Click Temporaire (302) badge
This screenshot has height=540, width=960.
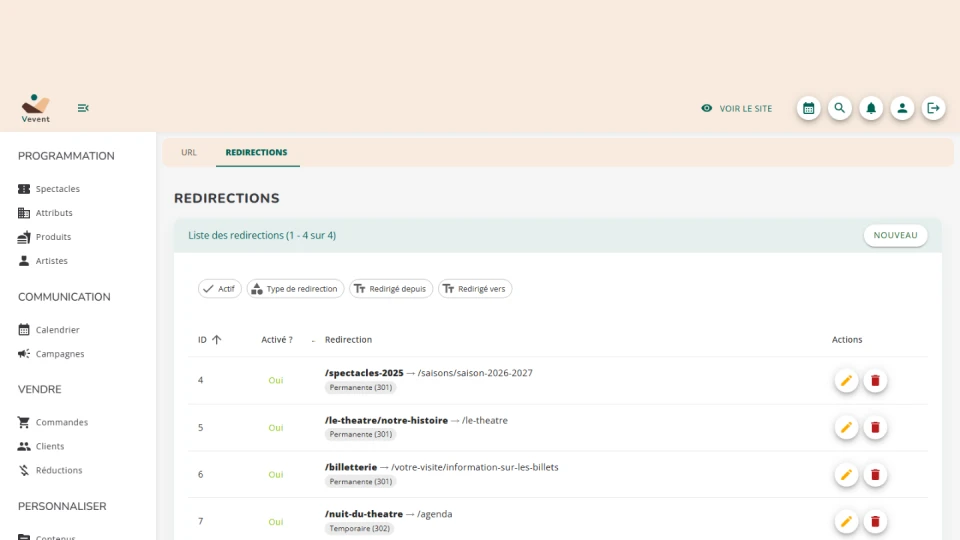point(359,528)
